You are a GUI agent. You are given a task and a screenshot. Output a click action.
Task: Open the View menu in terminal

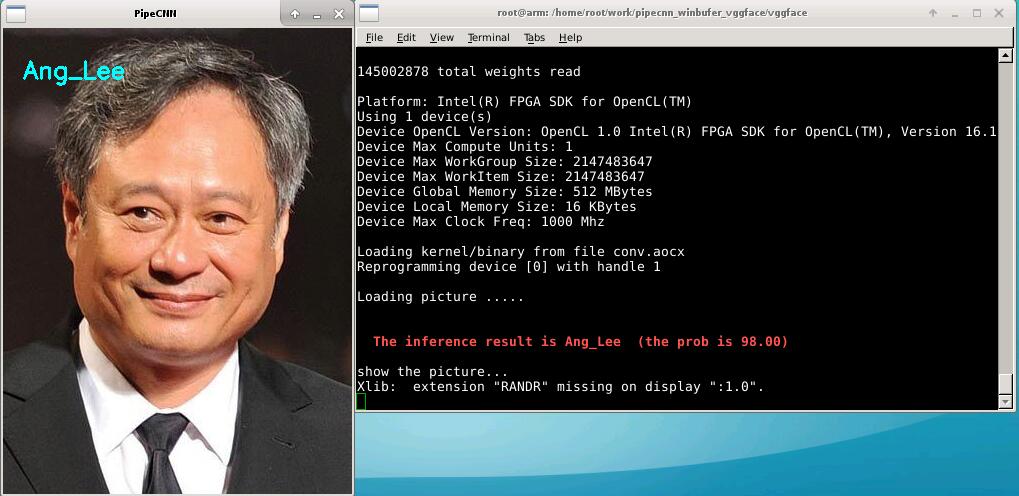pyautogui.click(x=442, y=38)
